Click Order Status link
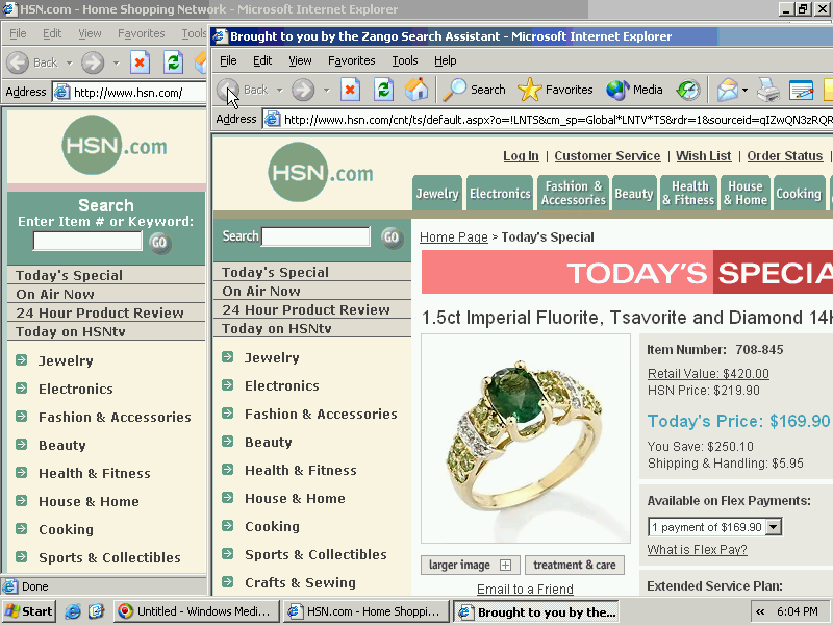The height and width of the screenshot is (625, 833). pyautogui.click(x=785, y=156)
